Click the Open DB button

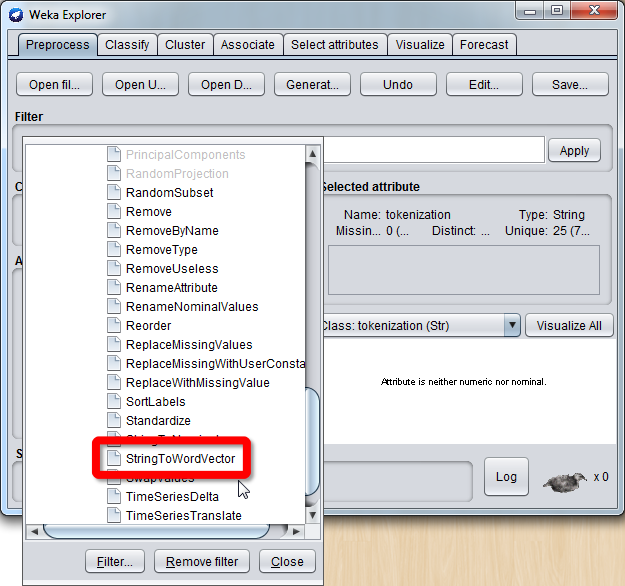[x=226, y=85]
